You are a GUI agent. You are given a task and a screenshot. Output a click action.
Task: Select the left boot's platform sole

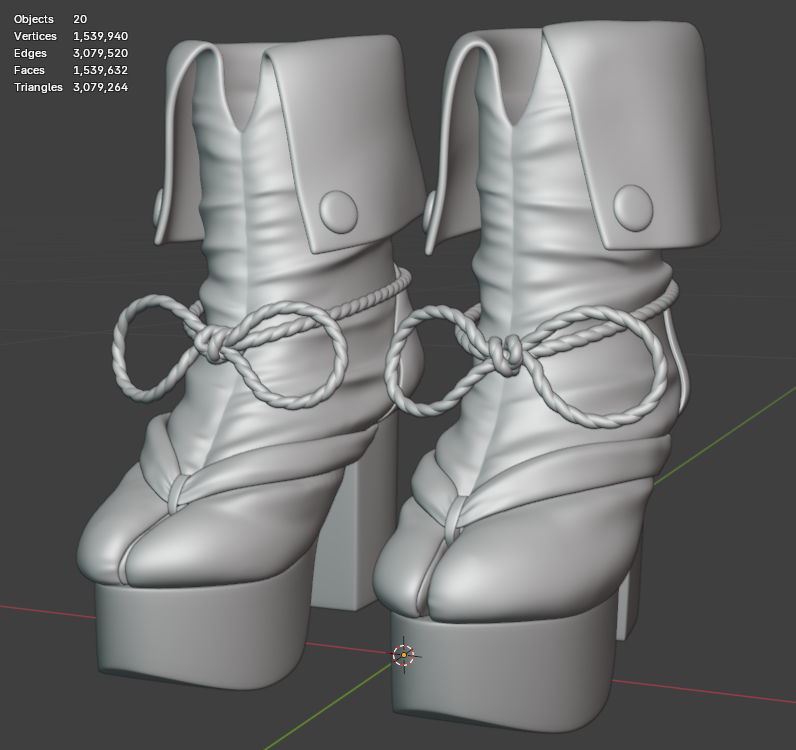tap(203, 637)
